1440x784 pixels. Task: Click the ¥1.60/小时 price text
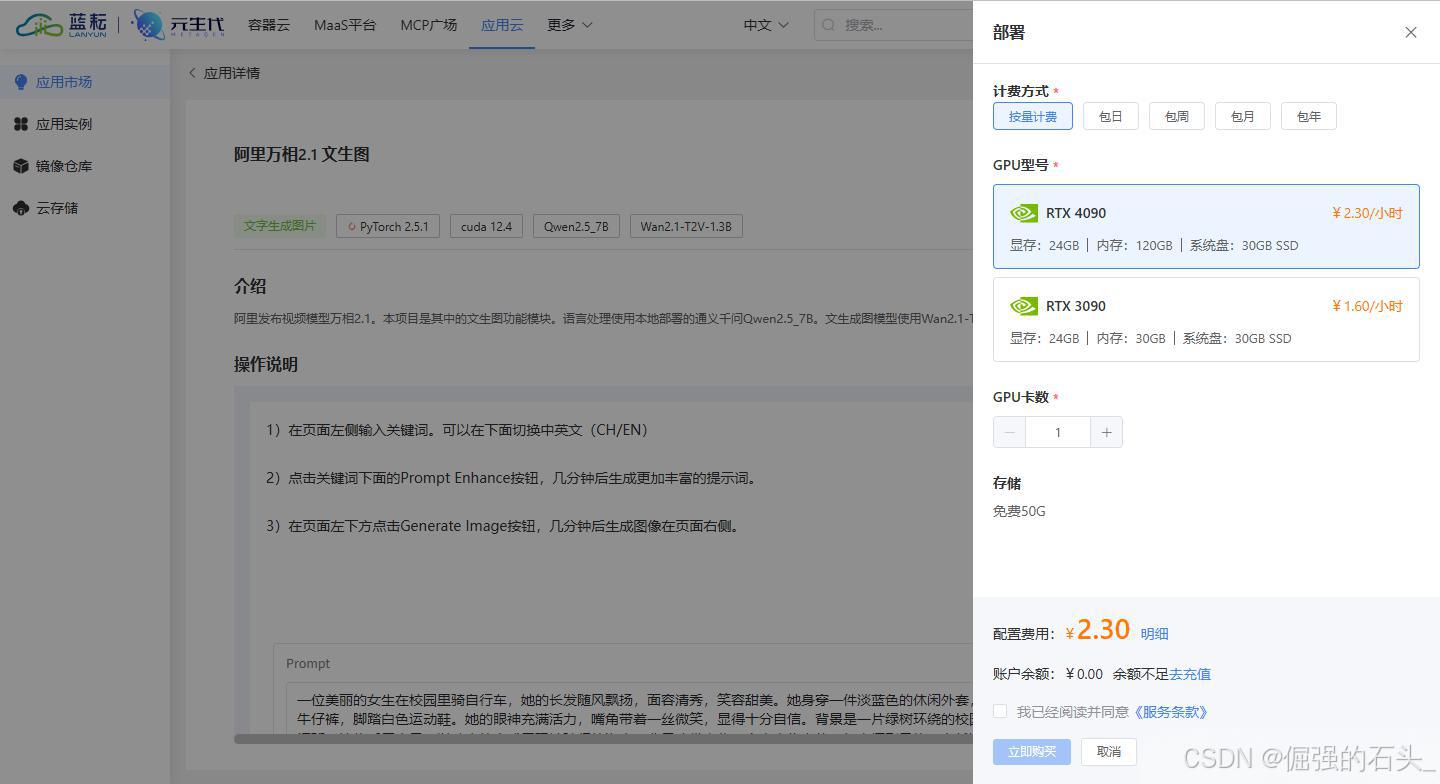1367,306
